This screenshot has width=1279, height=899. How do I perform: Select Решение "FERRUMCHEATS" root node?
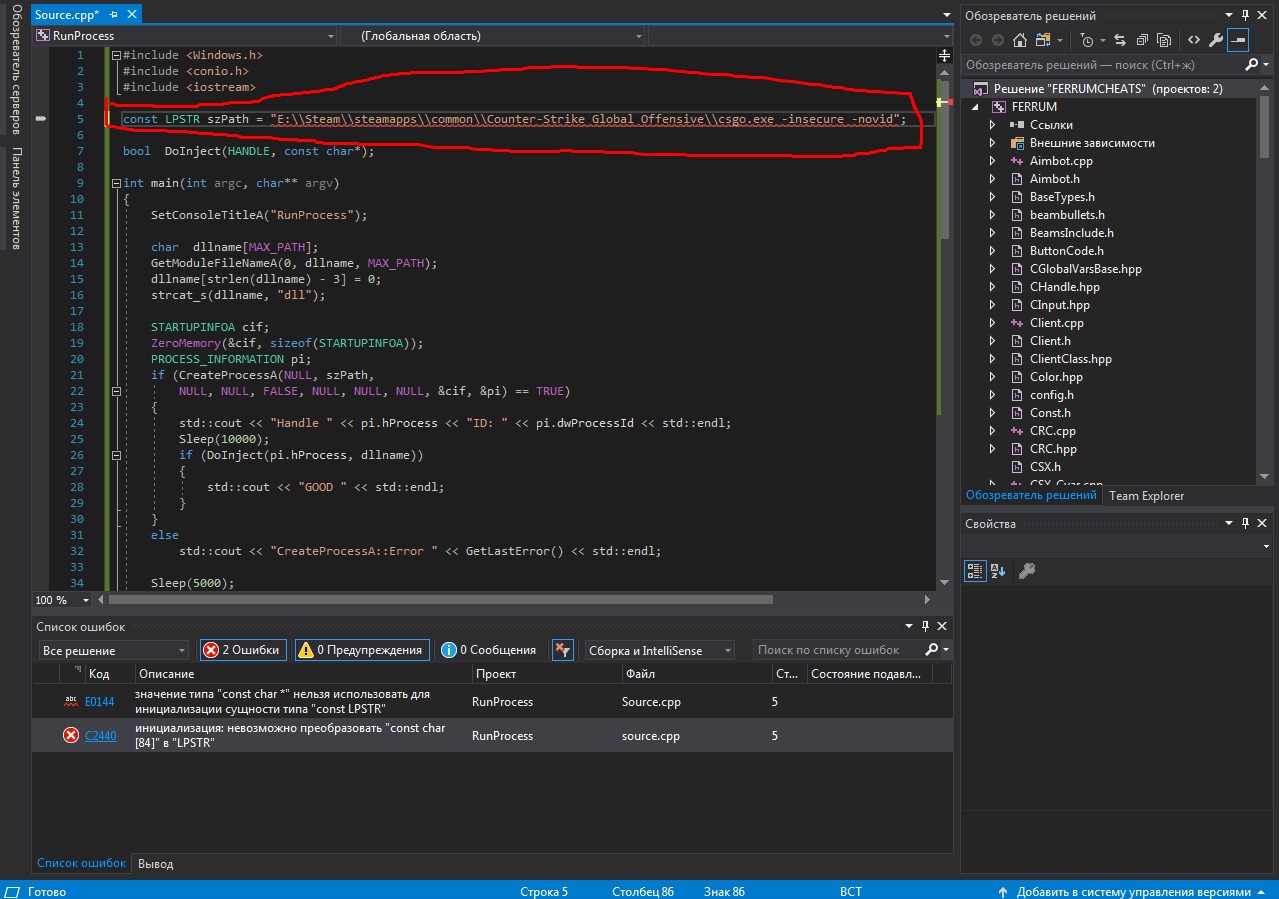1108,89
